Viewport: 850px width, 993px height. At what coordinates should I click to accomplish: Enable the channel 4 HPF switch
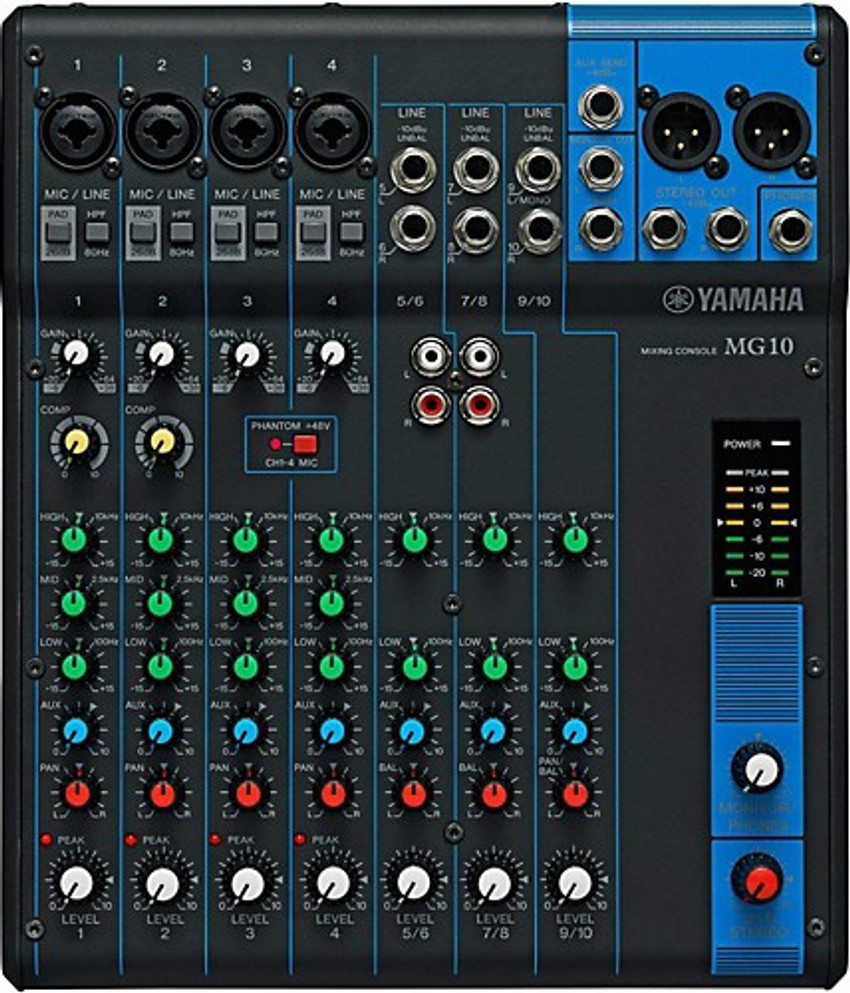[352, 232]
